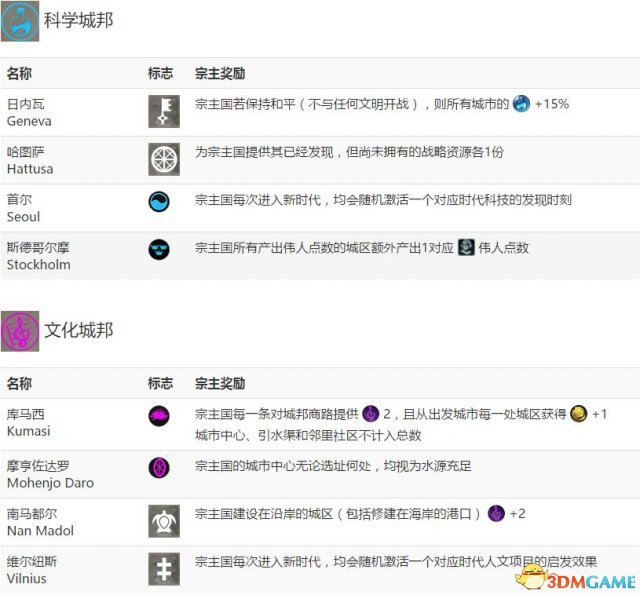Click the culture icon in Nan Madol row
This screenshot has width=640, height=595.
pos(496,513)
